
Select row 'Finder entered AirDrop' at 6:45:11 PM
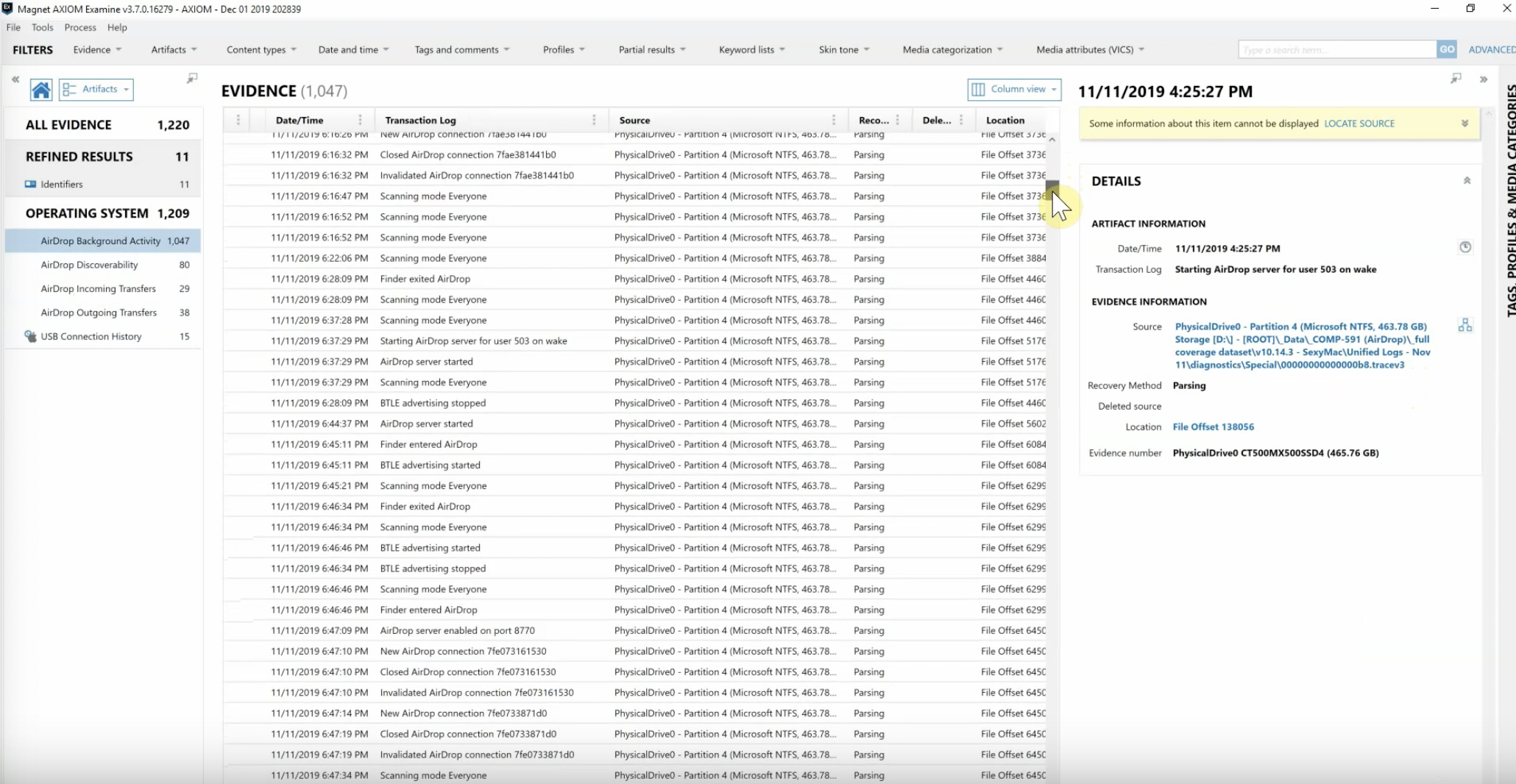pos(635,444)
